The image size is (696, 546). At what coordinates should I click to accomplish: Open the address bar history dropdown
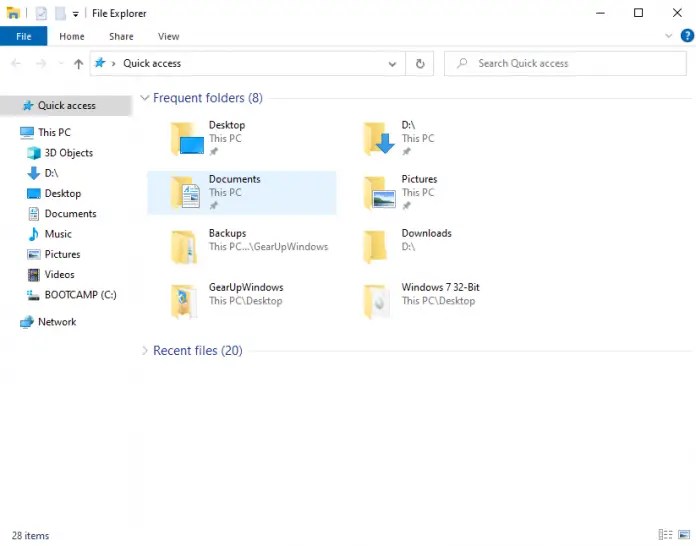392,64
